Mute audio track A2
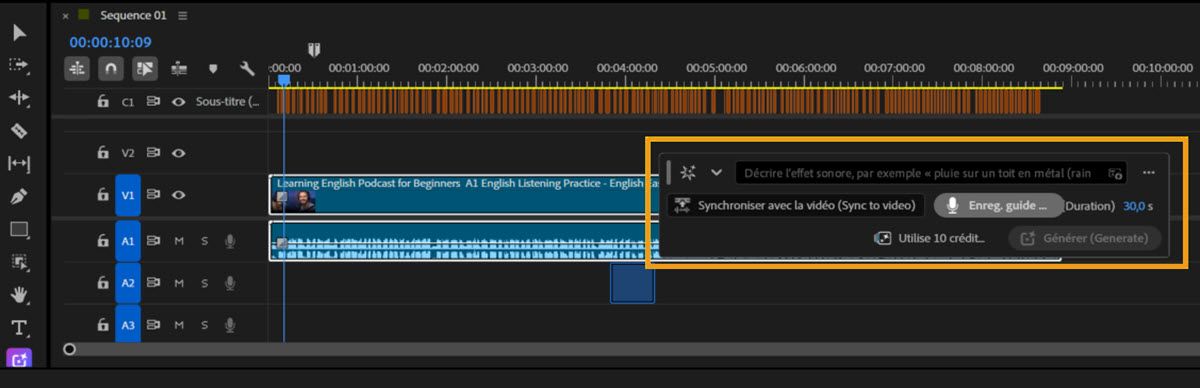Image resolution: width=1200 pixels, height=388 pixels. click(x=179, y=283)
